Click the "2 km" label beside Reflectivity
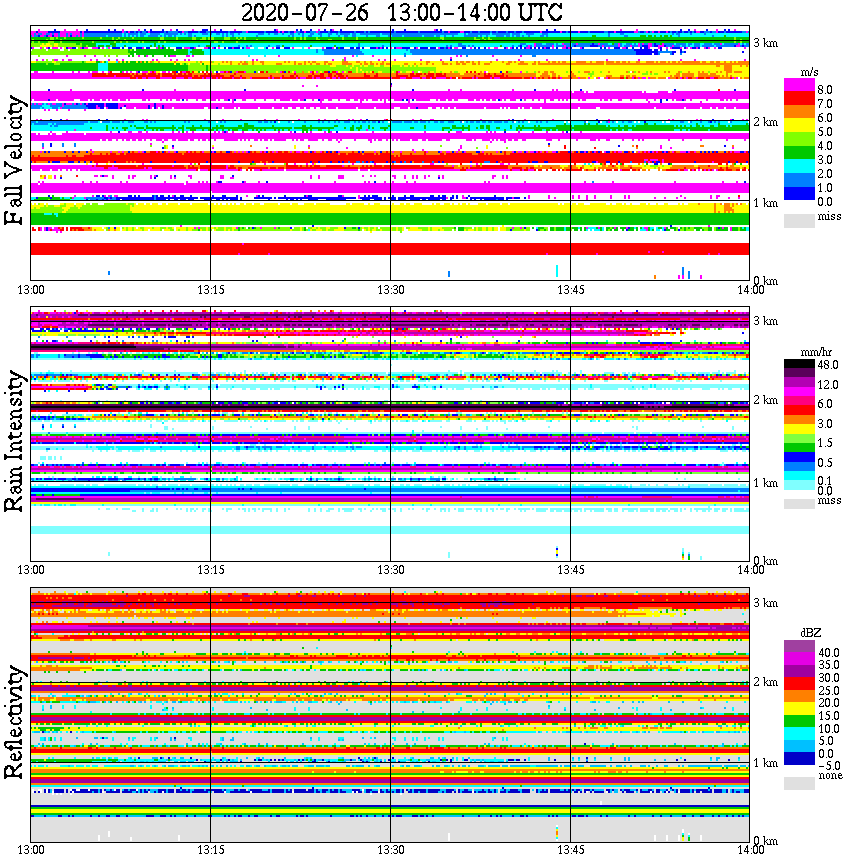The image size is (850, 868). [x=765, y=682]
